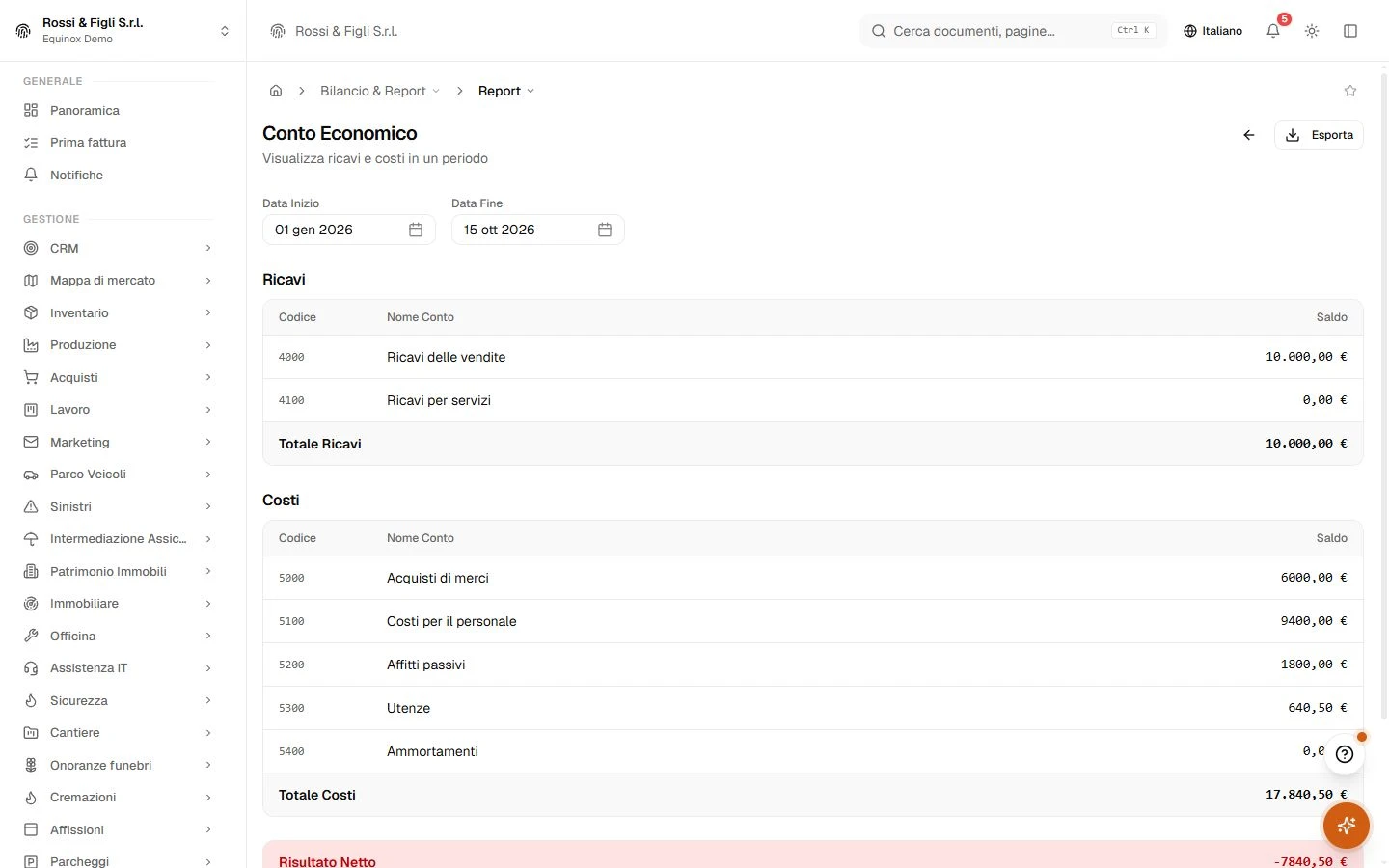Click the Data Inizio date field
This screenshot has height=868, width=1389.
pos(349,230)
